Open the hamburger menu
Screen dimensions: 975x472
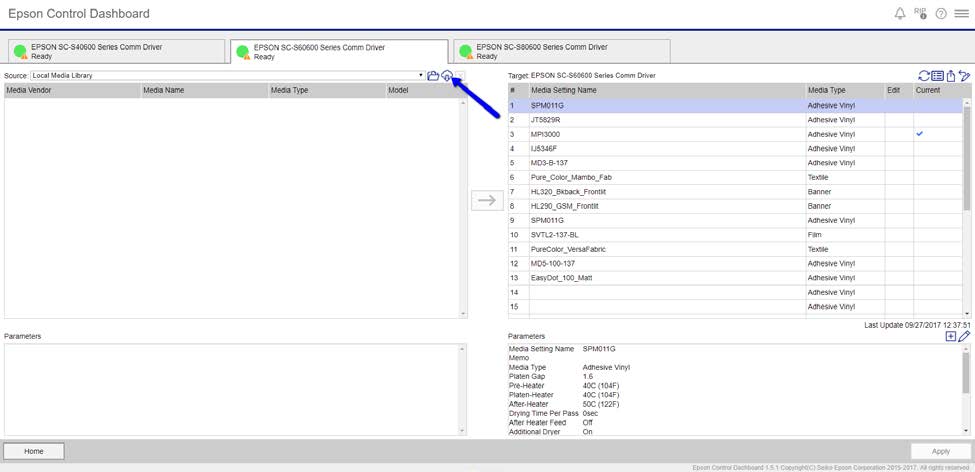(x=961, y=14)
